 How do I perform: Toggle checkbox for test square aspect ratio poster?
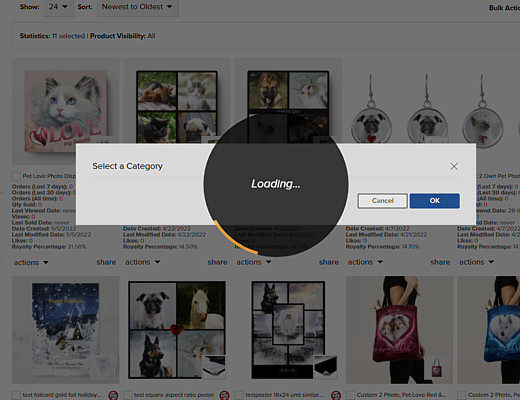[x=128, y=395]
